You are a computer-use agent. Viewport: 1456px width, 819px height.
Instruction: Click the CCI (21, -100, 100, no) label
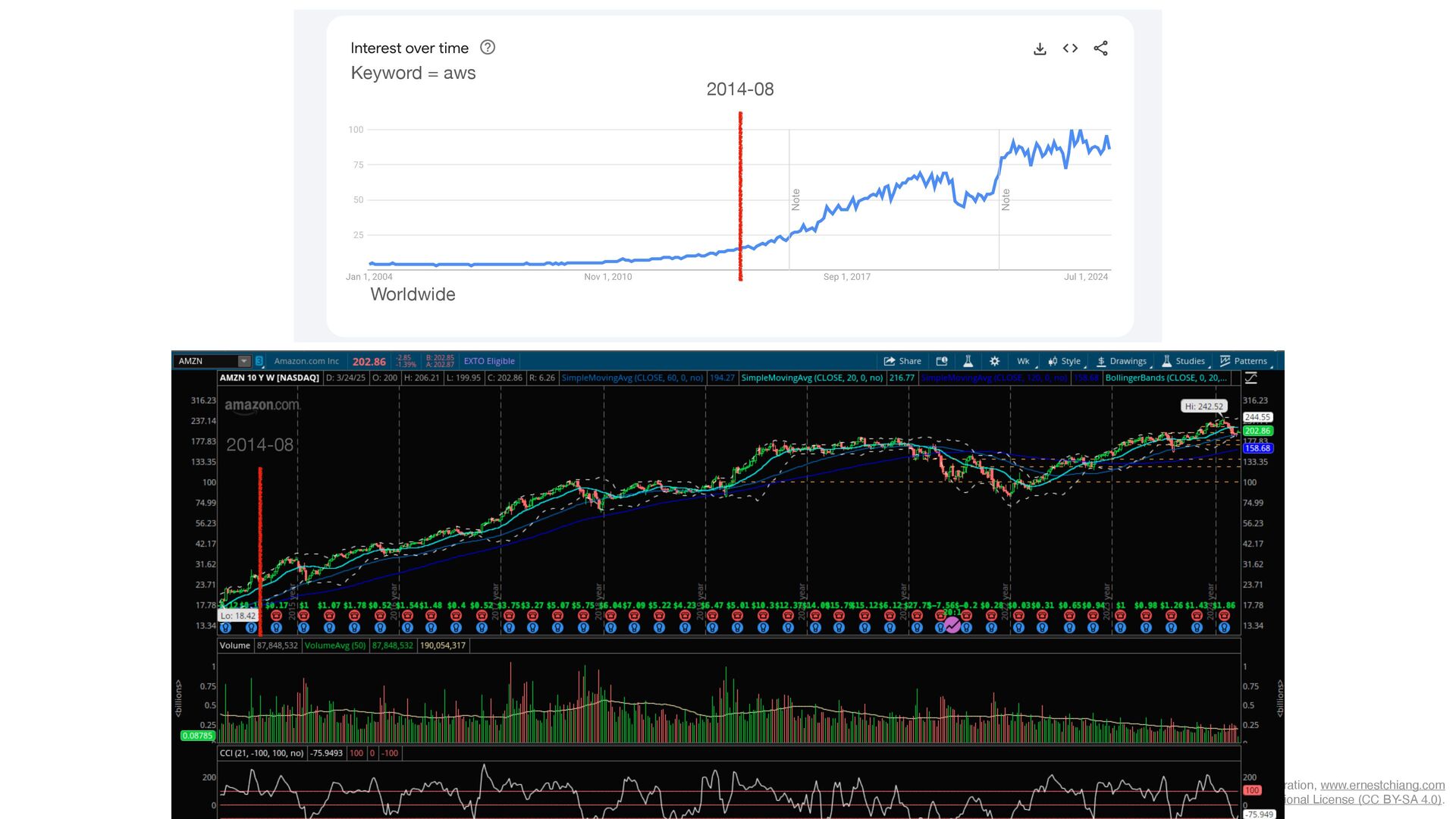click(x=262, y=753)
